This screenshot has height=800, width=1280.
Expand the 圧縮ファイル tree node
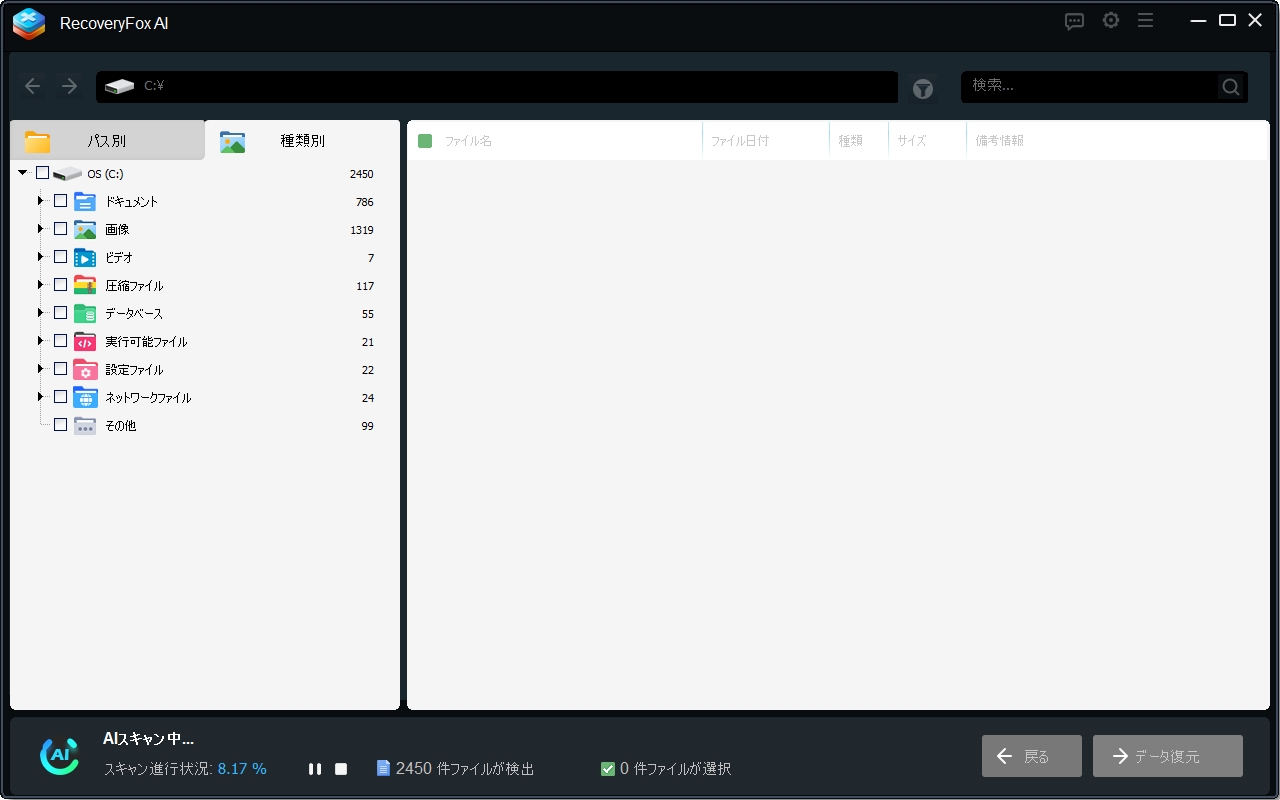pyautogui.click(x=41, y=285)
